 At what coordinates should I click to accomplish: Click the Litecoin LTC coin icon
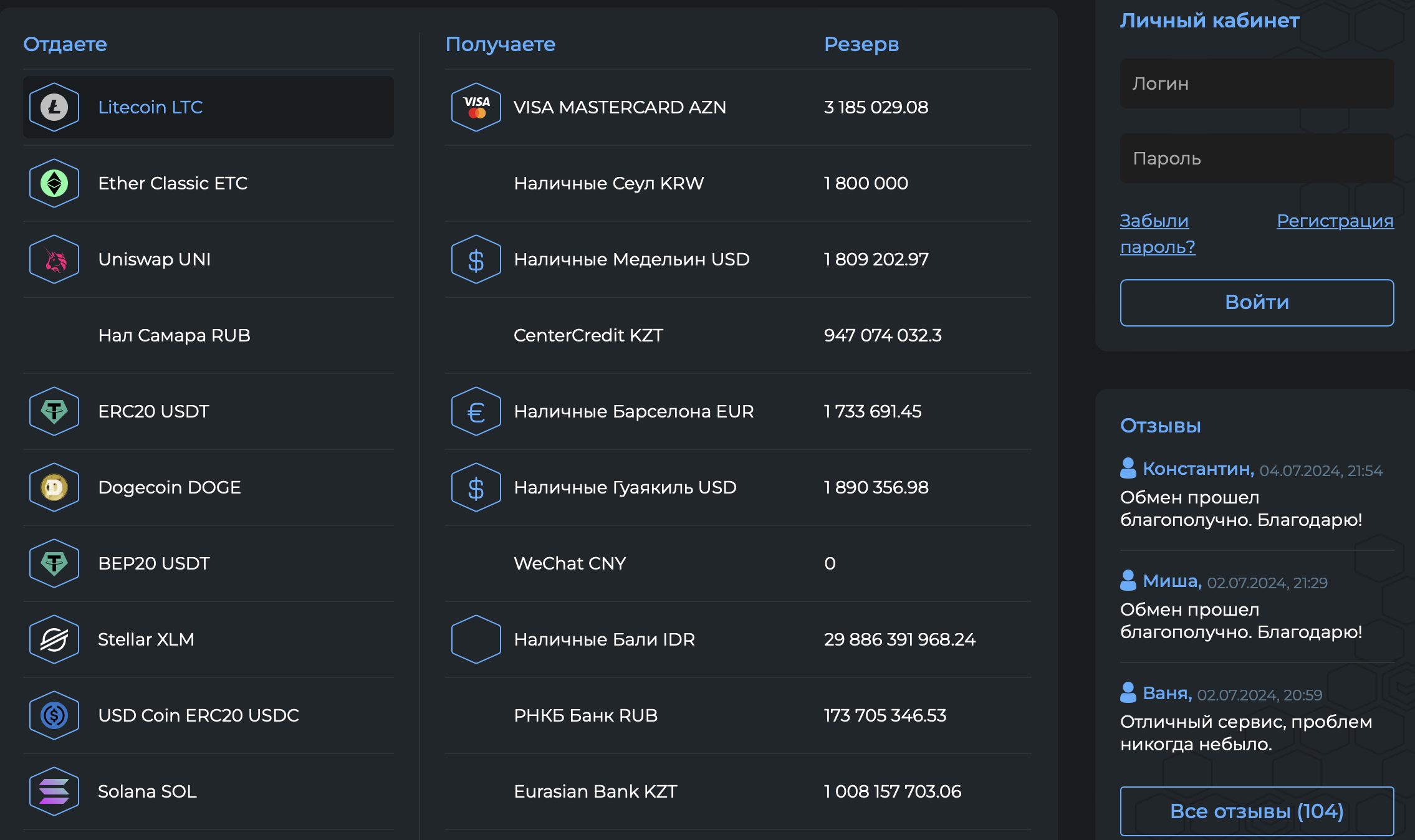coord(54,107)
